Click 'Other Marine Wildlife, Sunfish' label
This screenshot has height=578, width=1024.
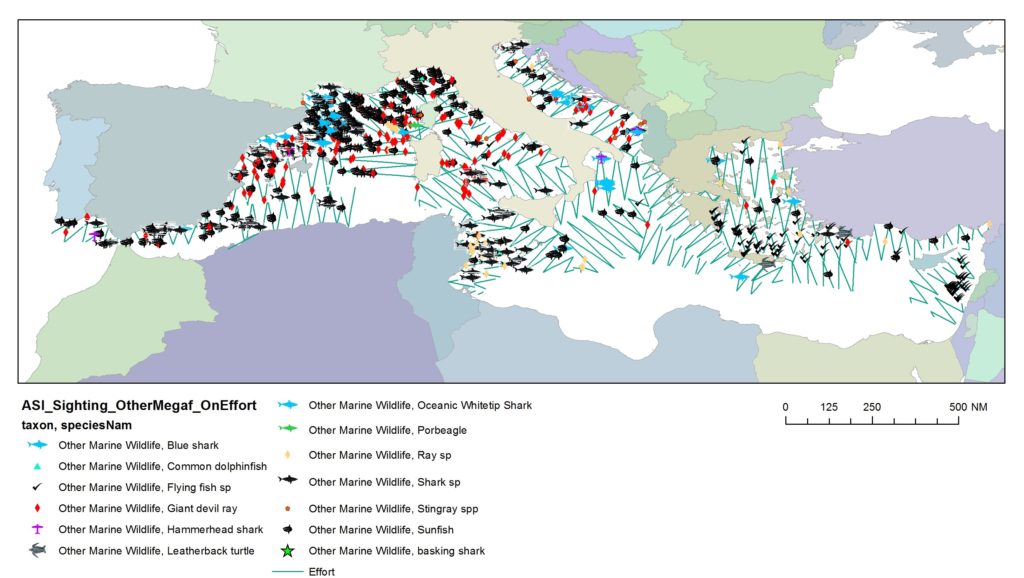[381, 530]
